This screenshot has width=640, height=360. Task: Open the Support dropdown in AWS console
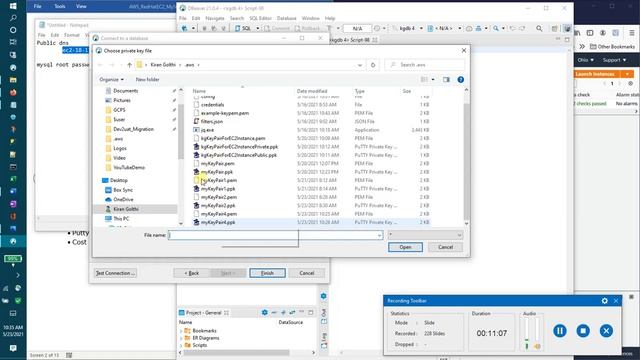[x=614, y=60]
